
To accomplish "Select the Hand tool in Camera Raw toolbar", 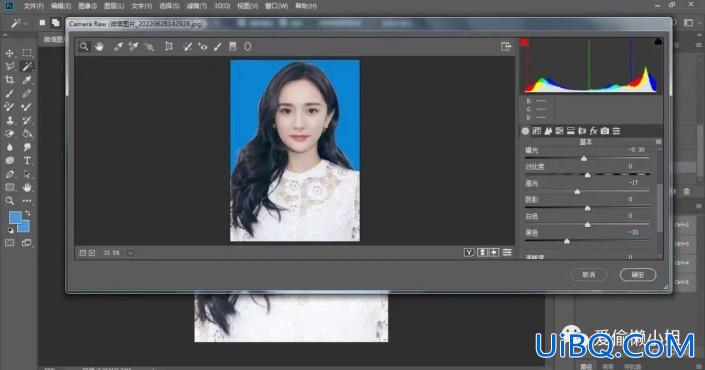I will (99, 46).
